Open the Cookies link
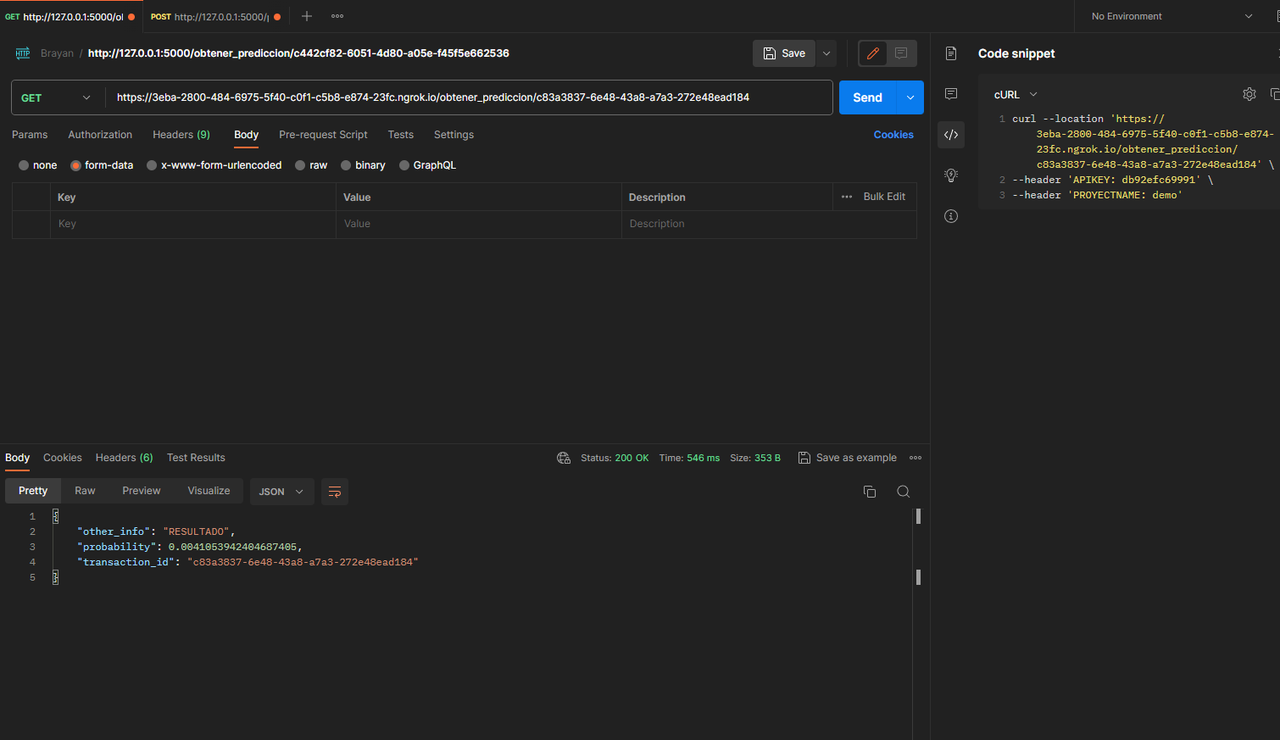 coord(893,134)
